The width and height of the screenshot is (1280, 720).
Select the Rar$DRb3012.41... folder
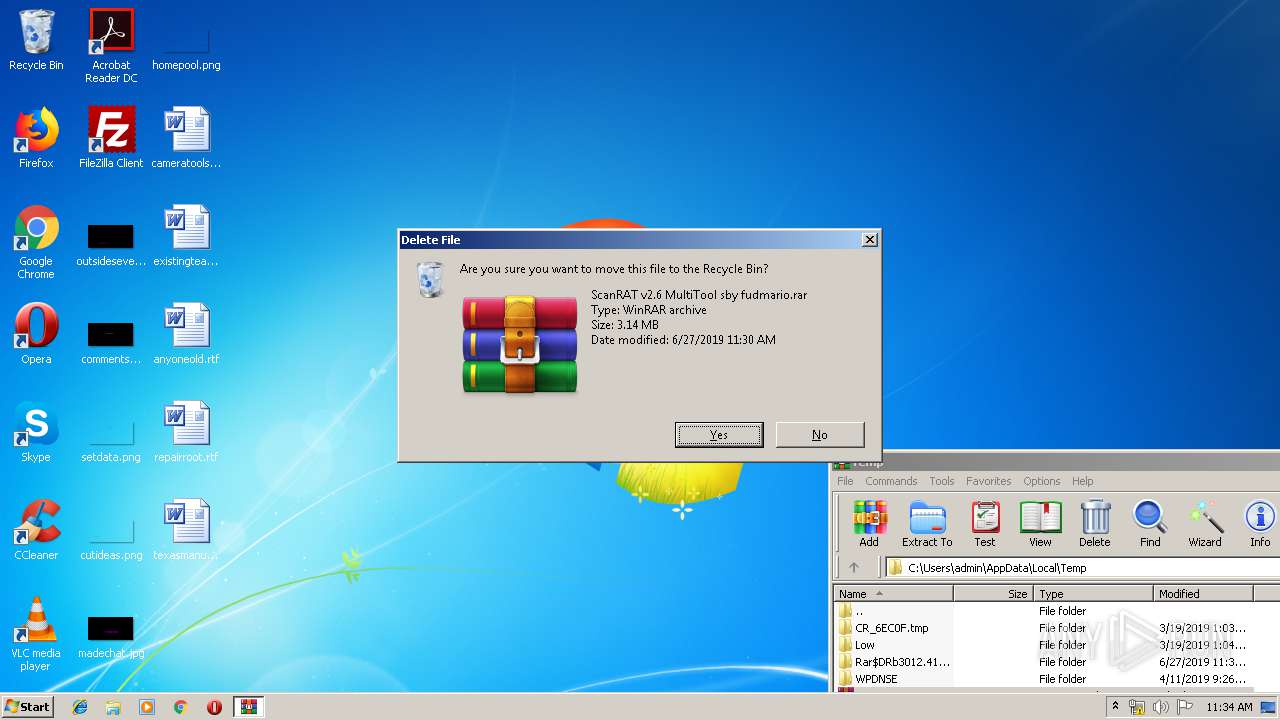pyautogui.click(x=1043, y=662)
